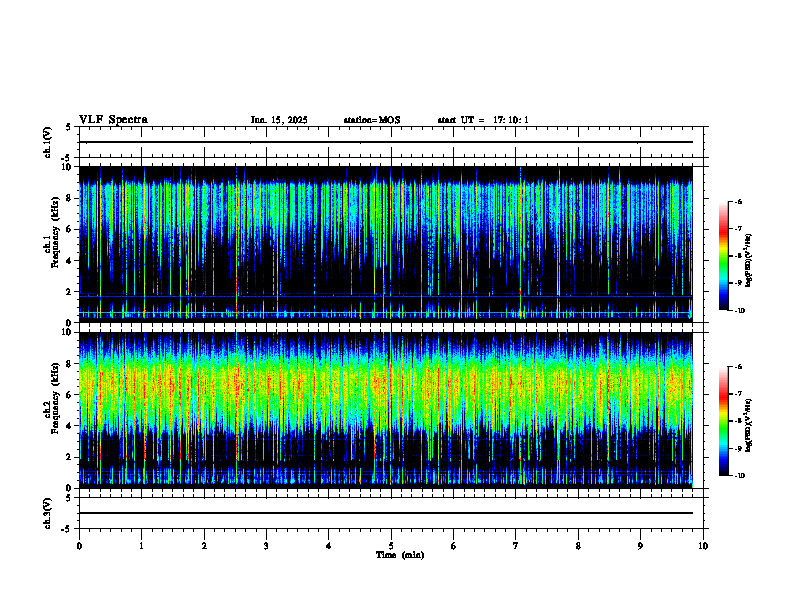Click time axis tick label "0"
This screenshot has height=612, width=792.
tap(79, 546)
